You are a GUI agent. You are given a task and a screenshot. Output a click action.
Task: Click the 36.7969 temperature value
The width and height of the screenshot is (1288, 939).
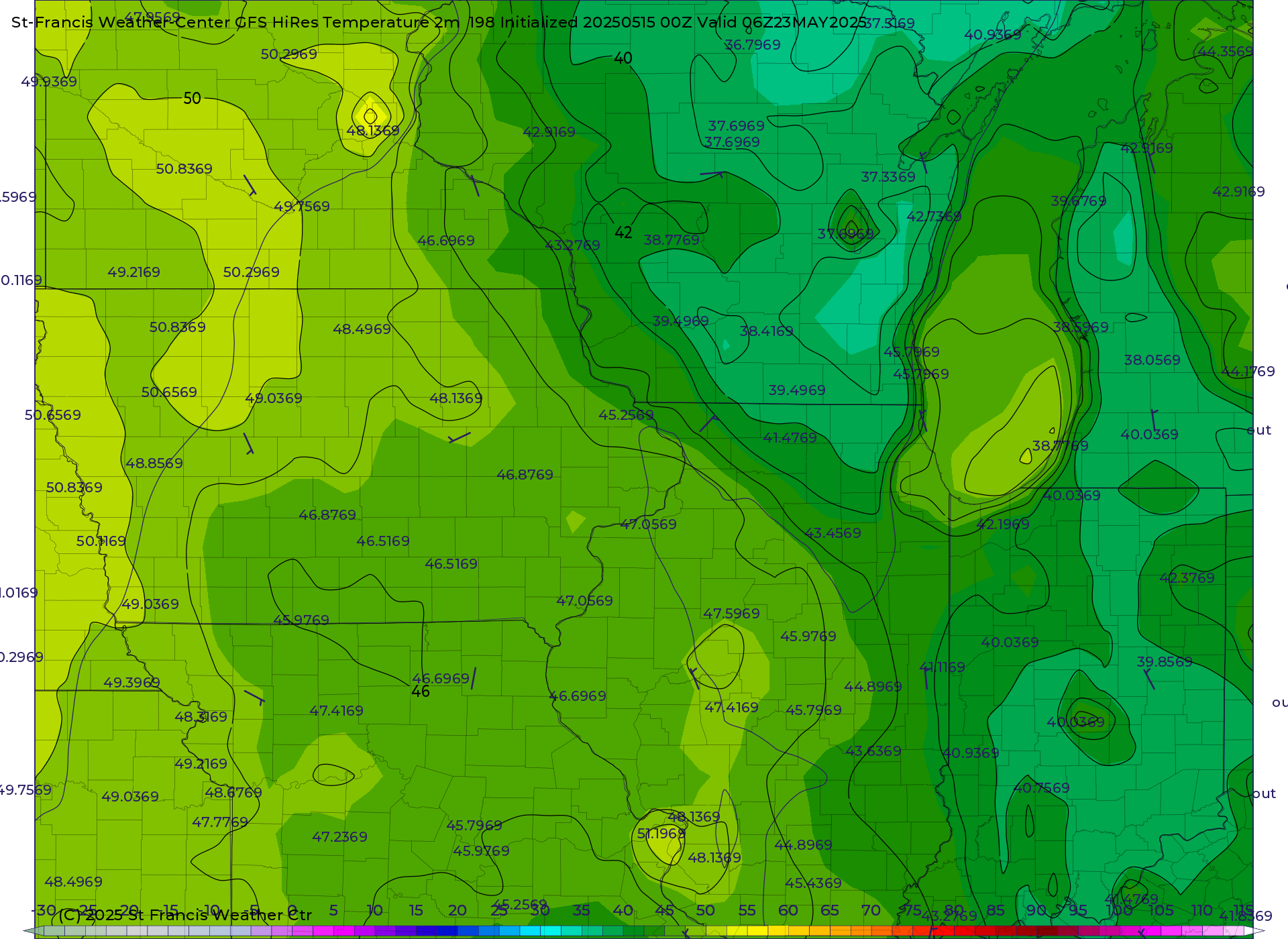pyautogui.click(x=753, y=45)
